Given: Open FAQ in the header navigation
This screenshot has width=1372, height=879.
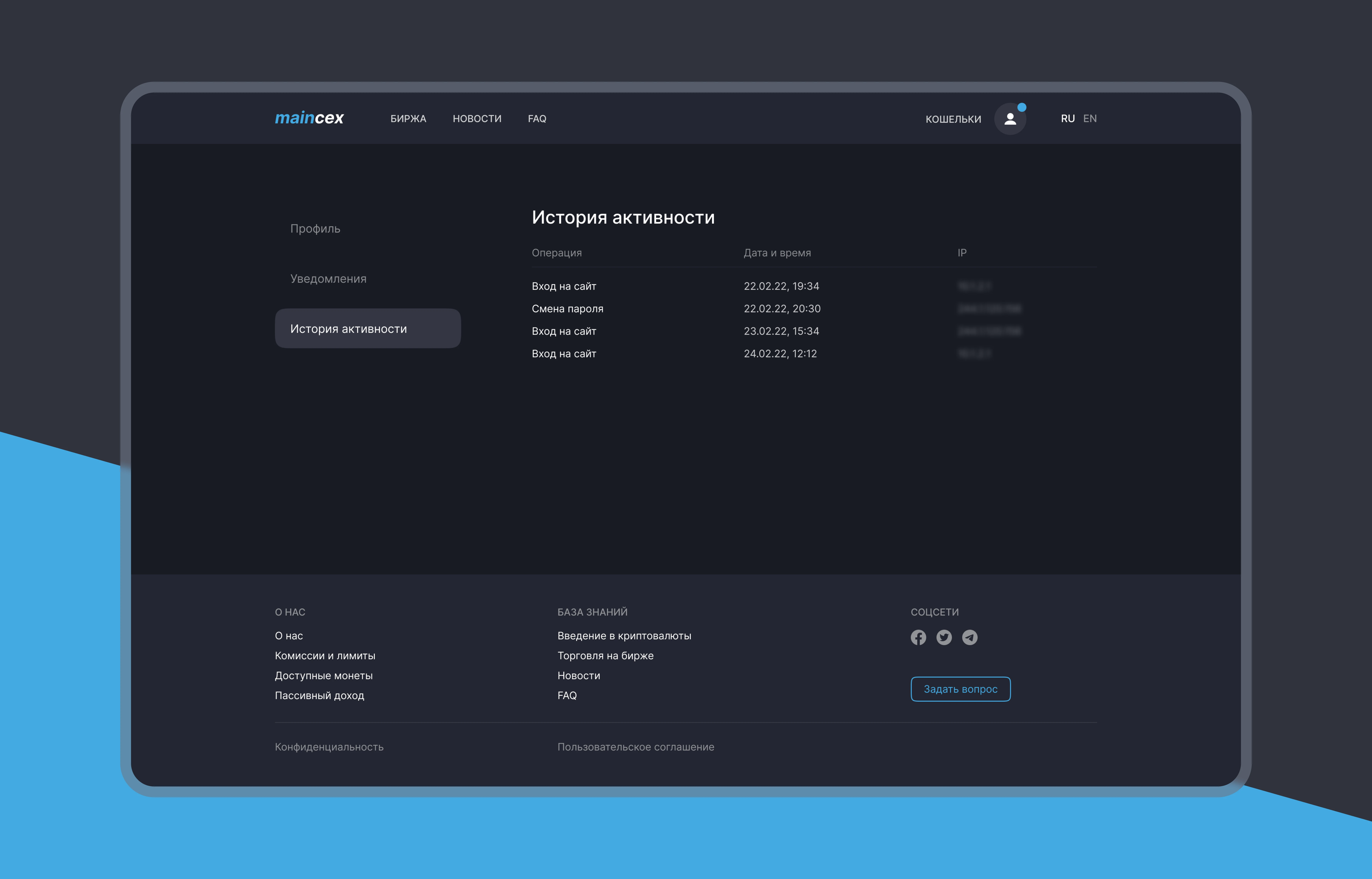Looking at the screenshot, I should point(537,119).
